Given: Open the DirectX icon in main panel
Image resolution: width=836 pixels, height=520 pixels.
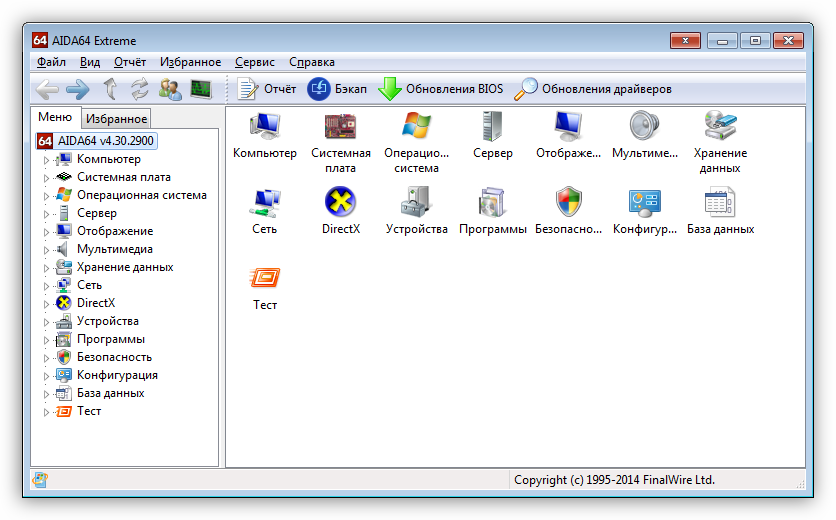Looking at the screenshot, I should click(x=341, y=203).
